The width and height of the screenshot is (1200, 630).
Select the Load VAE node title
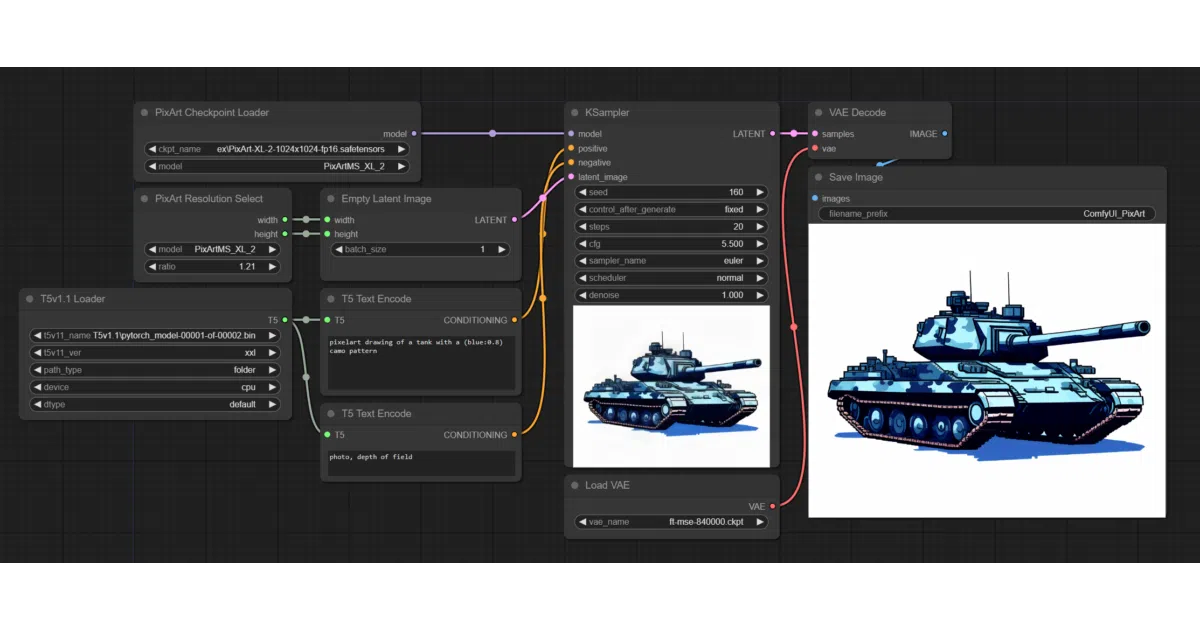608,485
